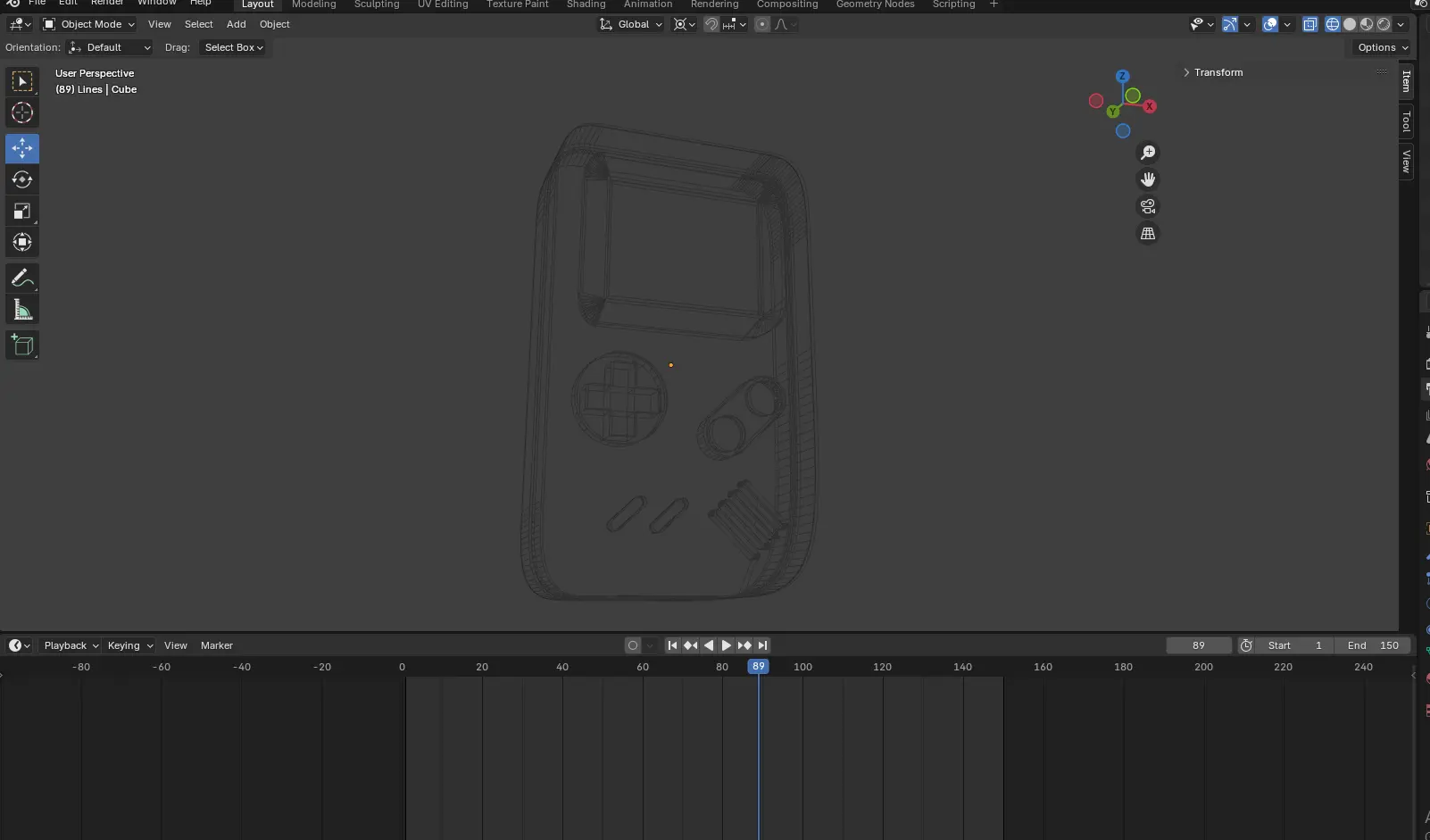This screenshot has width=1430, height=840.
Task: Jump to the end frame
Action: [762, 645]
